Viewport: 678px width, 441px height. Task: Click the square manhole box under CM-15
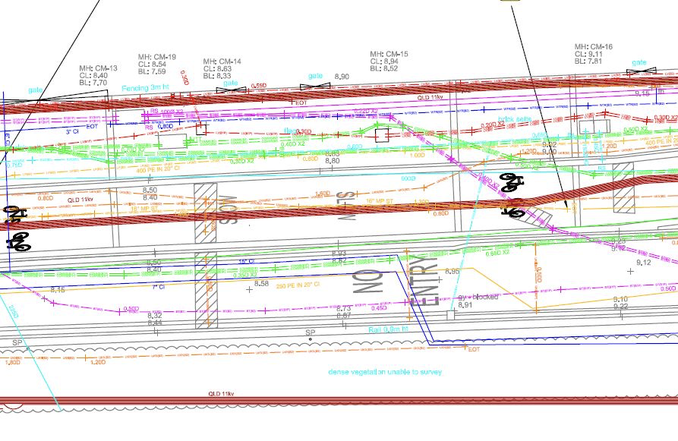381,133
